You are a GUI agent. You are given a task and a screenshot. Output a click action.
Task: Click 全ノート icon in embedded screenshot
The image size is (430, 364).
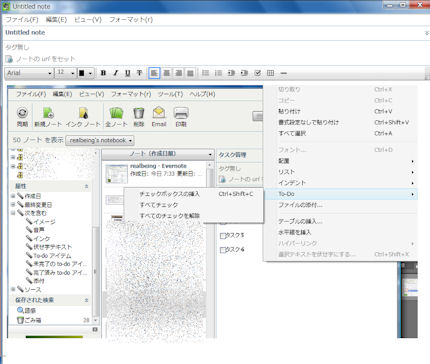(x=116, y=113)
